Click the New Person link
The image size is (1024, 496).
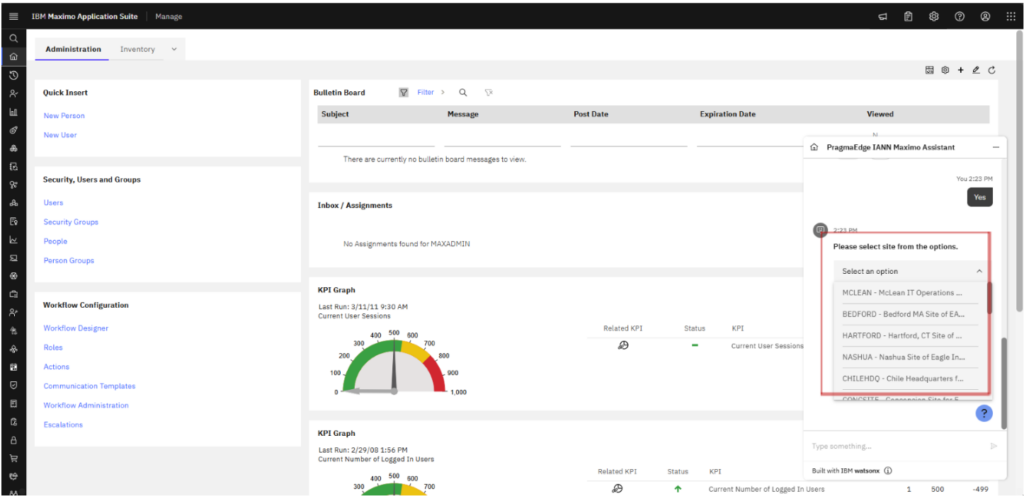tap(64, 116)
